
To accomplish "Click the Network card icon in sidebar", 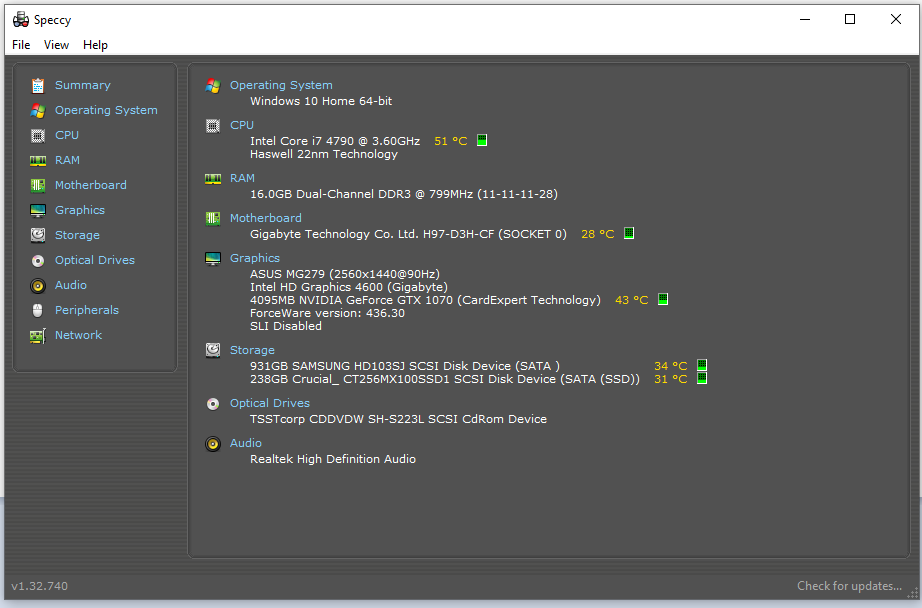I will pos(38,336).
